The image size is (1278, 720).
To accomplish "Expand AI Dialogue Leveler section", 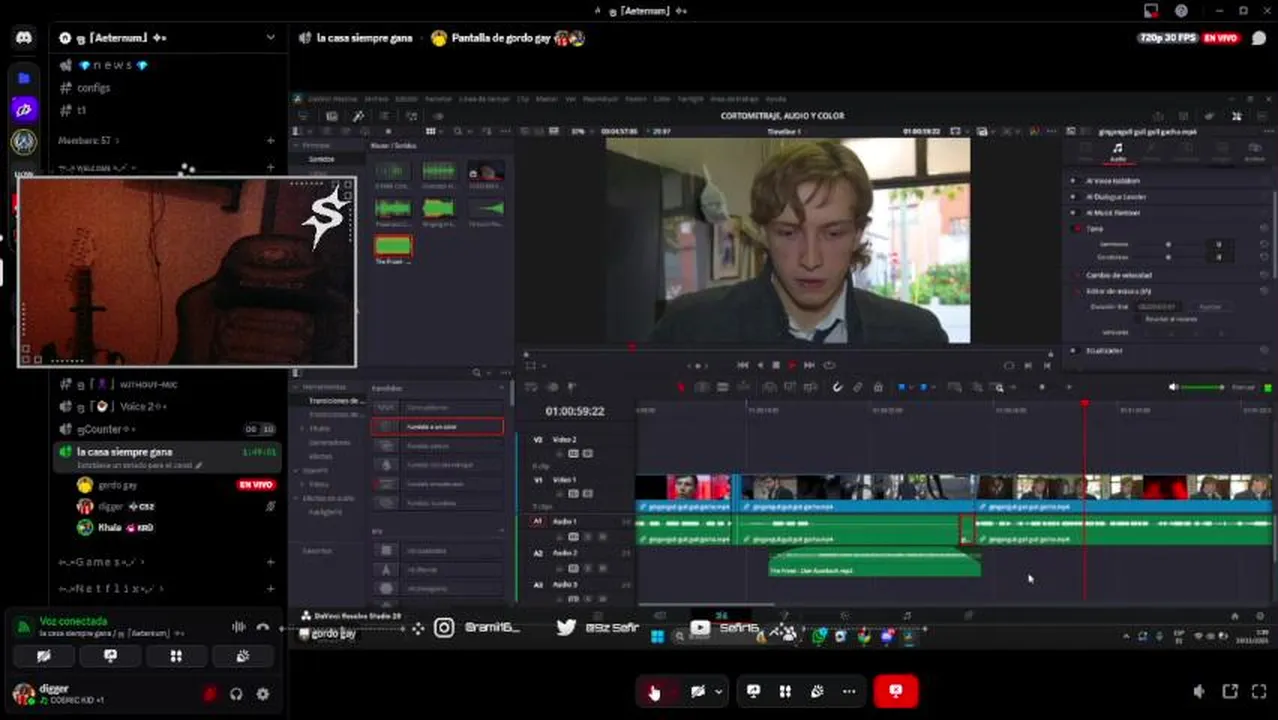I will click(1115, 197).
